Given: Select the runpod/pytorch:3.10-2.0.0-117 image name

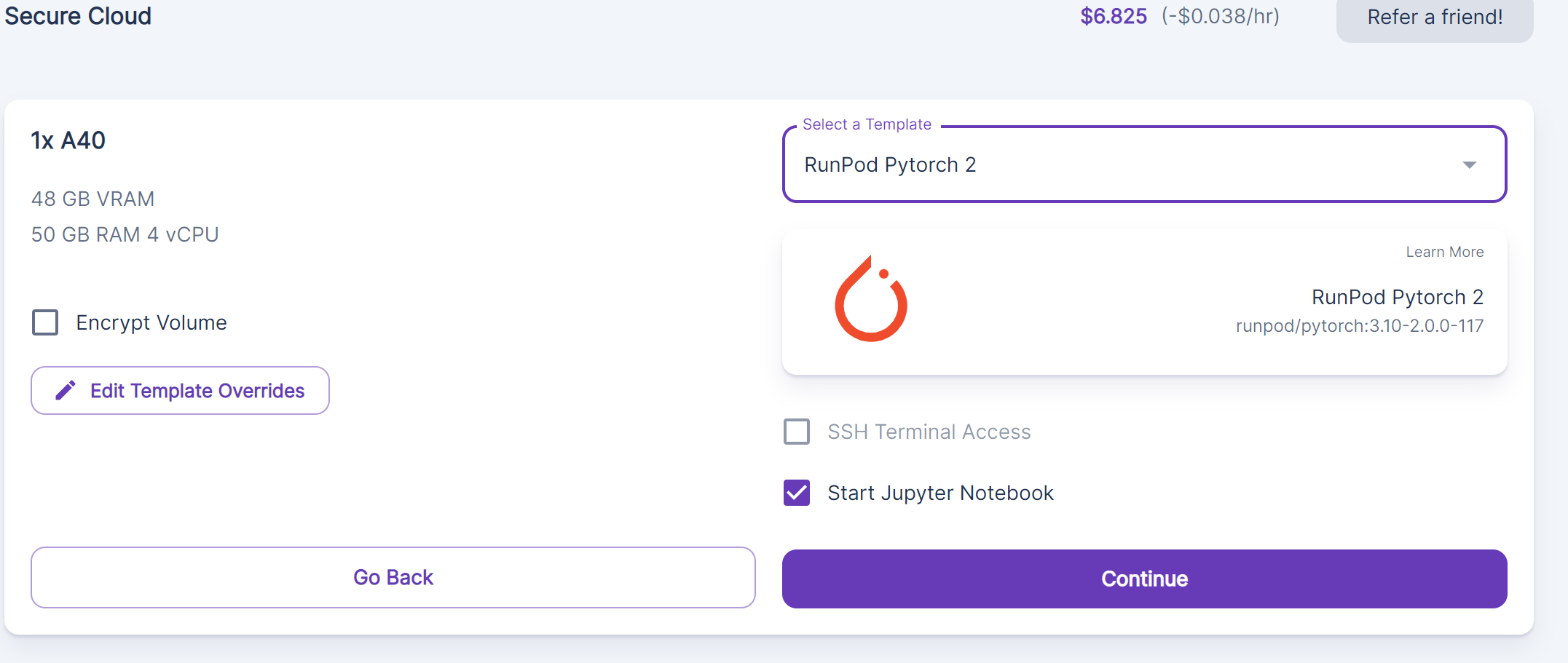Looking at the screenshot, I should [1359, 326].
